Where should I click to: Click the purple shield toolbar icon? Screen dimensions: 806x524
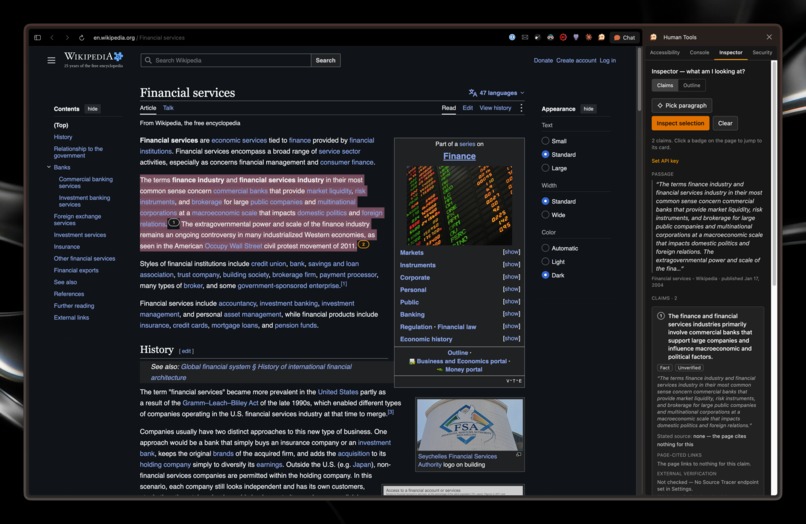tap(576, 38)
